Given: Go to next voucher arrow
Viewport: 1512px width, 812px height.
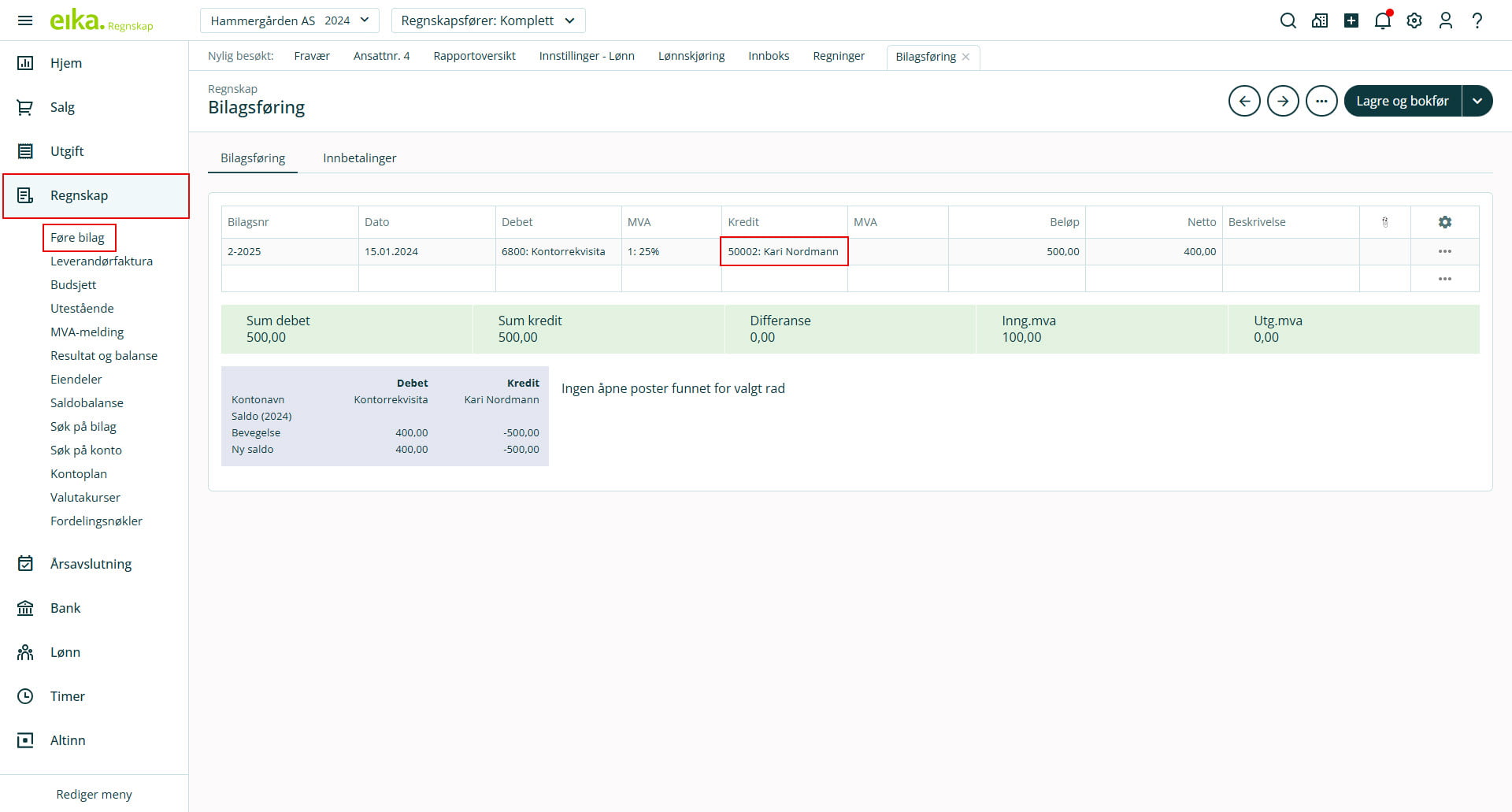Looking at the screenshot, I should [x=1283, y=101].
